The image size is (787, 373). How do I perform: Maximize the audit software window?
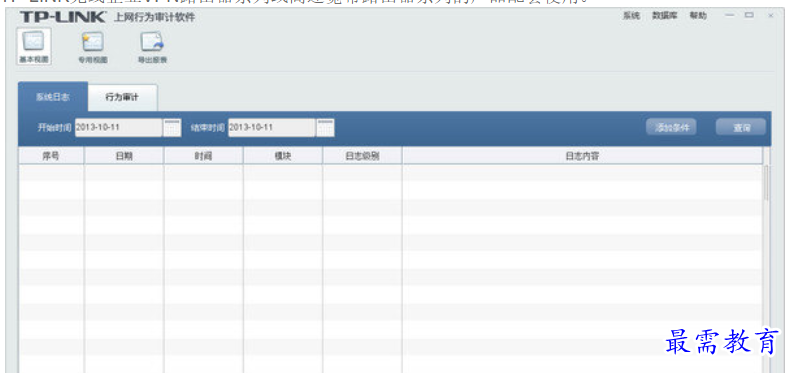(749, 16)
